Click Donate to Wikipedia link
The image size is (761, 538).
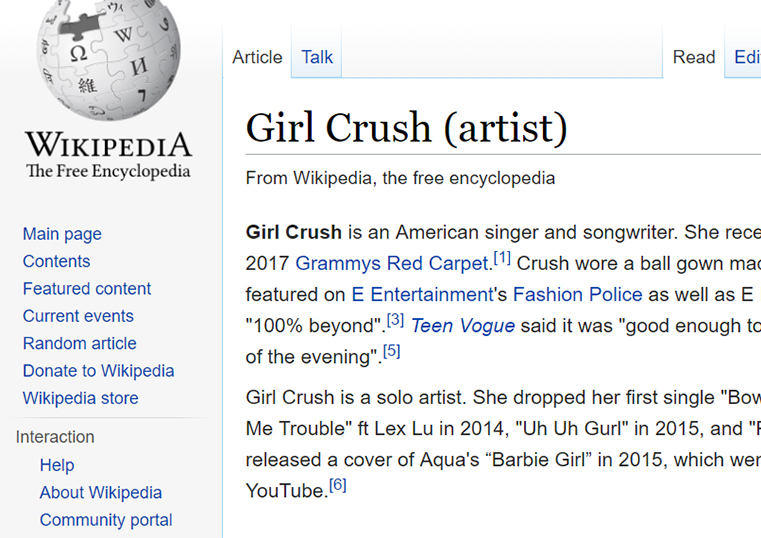click(x=98, y=371)
